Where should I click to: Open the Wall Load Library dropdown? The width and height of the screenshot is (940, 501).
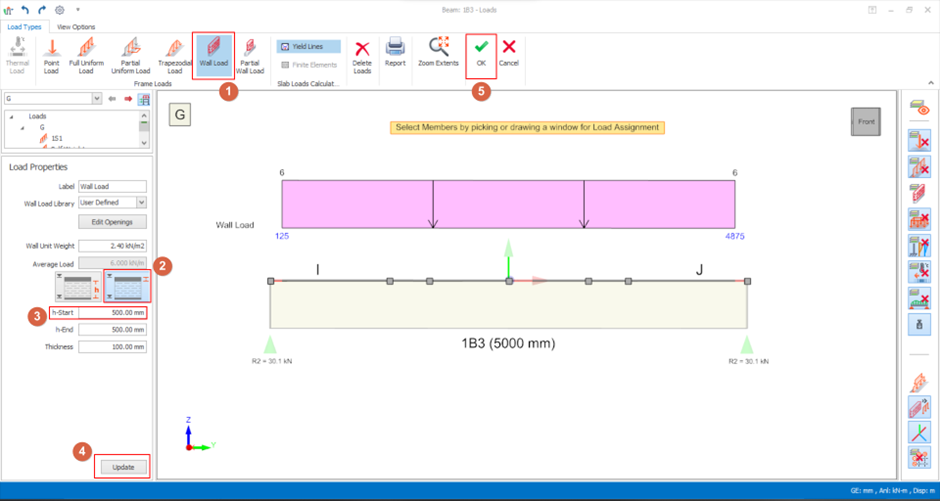141,202
